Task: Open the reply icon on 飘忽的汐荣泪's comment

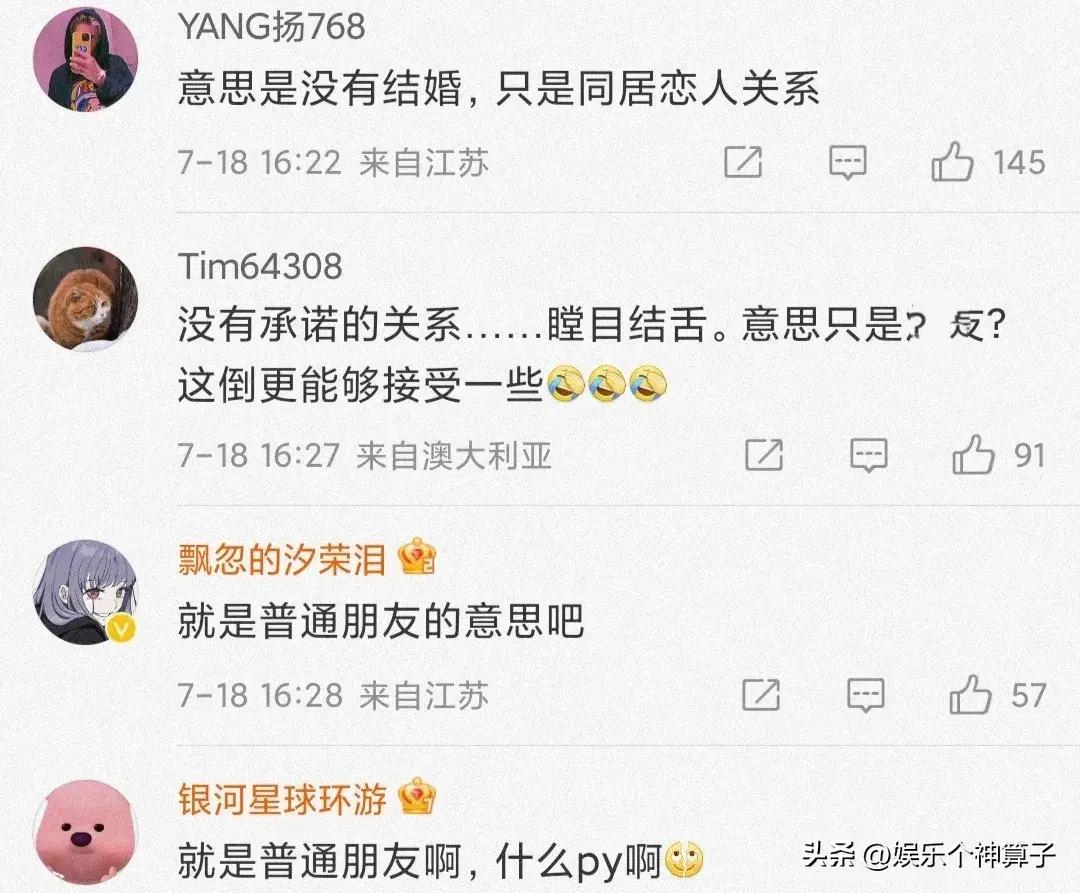Action: point(865,695)
